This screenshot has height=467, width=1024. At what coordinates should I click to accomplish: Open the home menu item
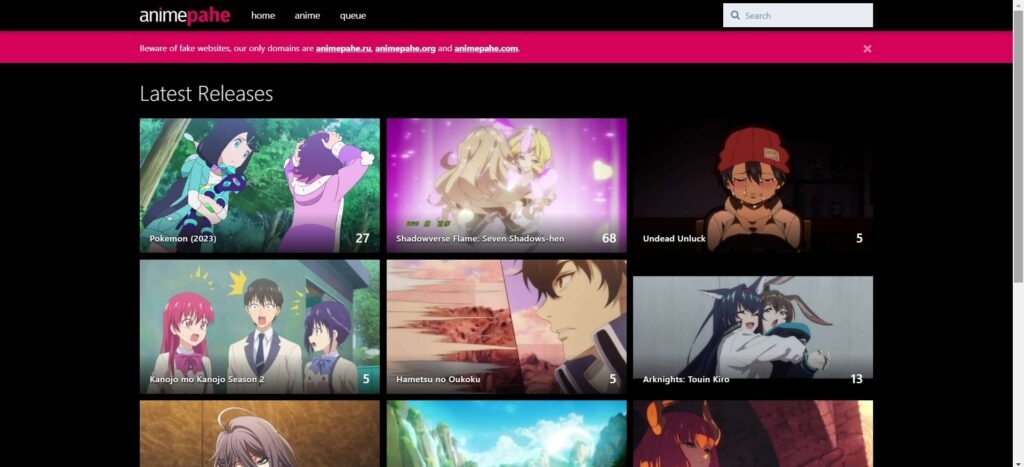point(263,16)
